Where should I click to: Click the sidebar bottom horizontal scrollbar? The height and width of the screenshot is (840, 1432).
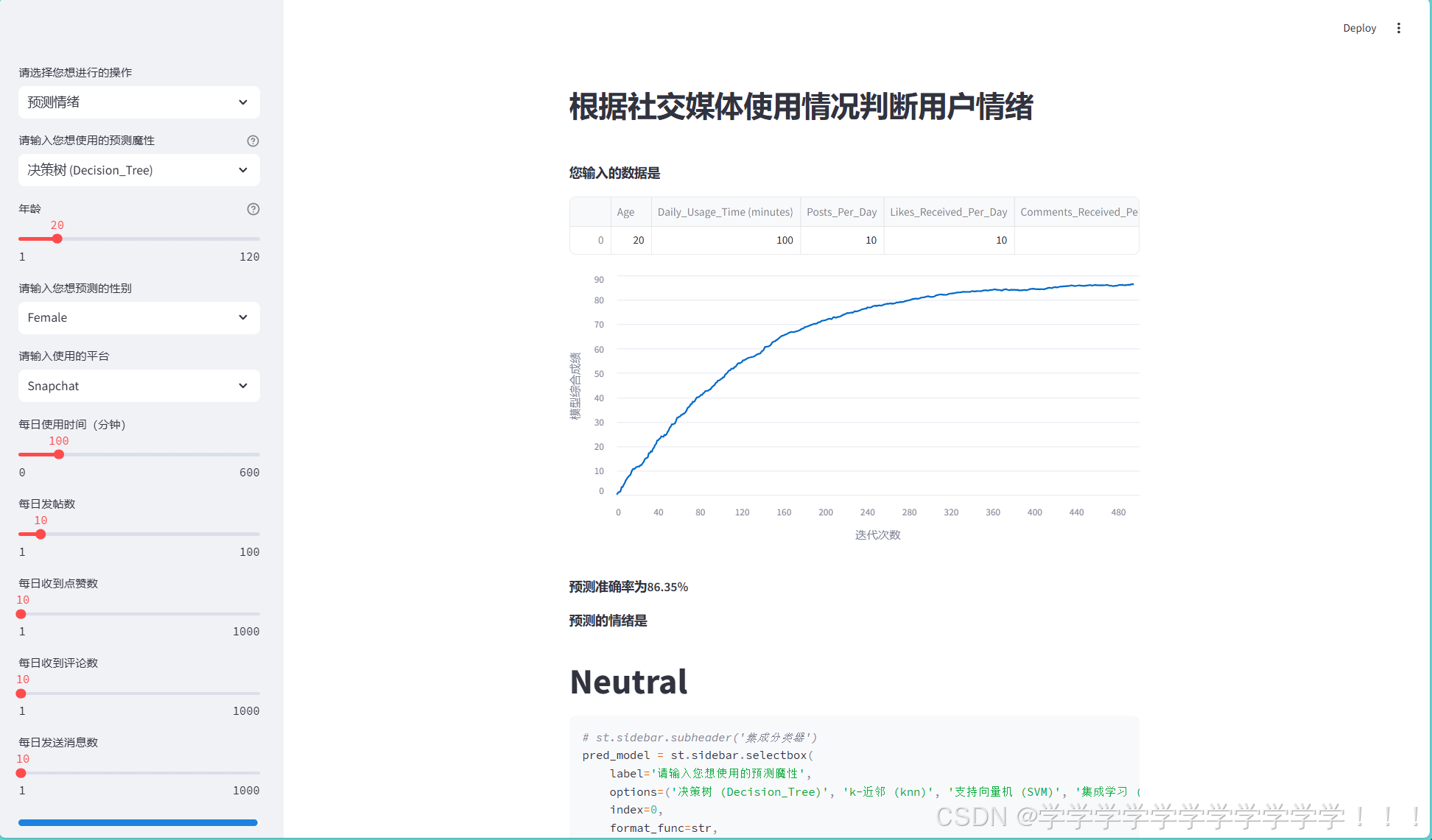point(138,822)
